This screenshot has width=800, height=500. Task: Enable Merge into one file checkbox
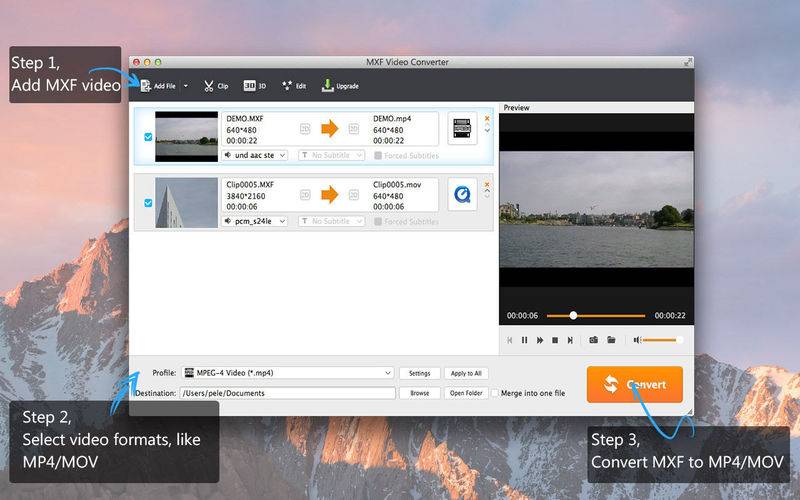(494, 393)
